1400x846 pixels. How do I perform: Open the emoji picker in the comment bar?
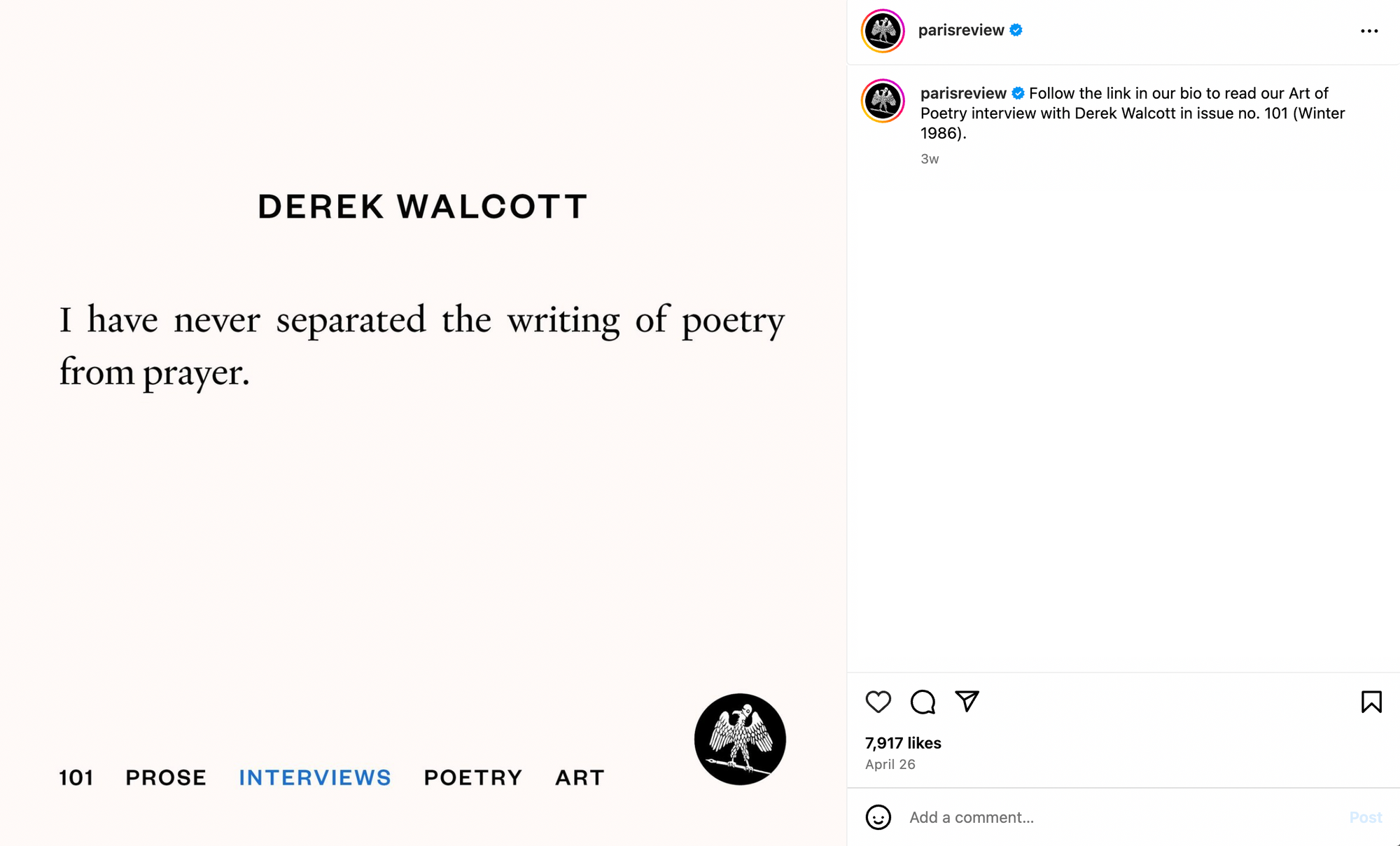click(x=879, y=817)
